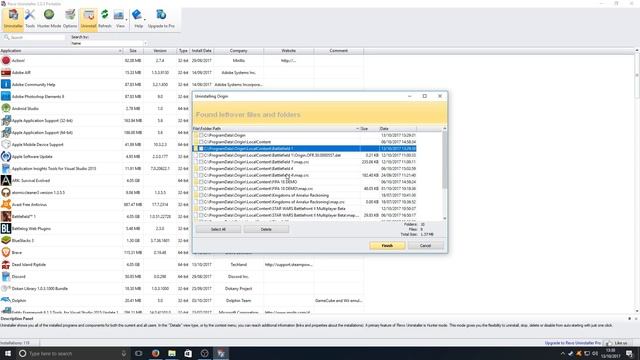Sort programs by Company column
The width and height of the screenshot is (640, 360).
tap(238, 51)
